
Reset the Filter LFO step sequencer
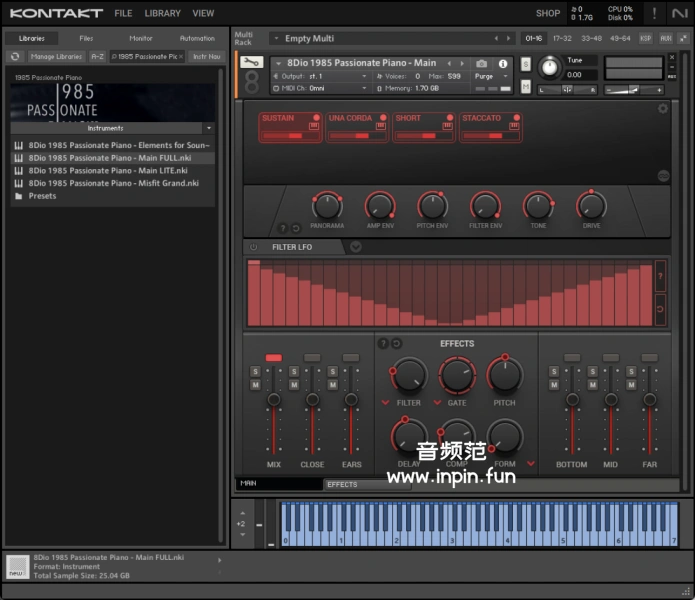tap(660, 310)
